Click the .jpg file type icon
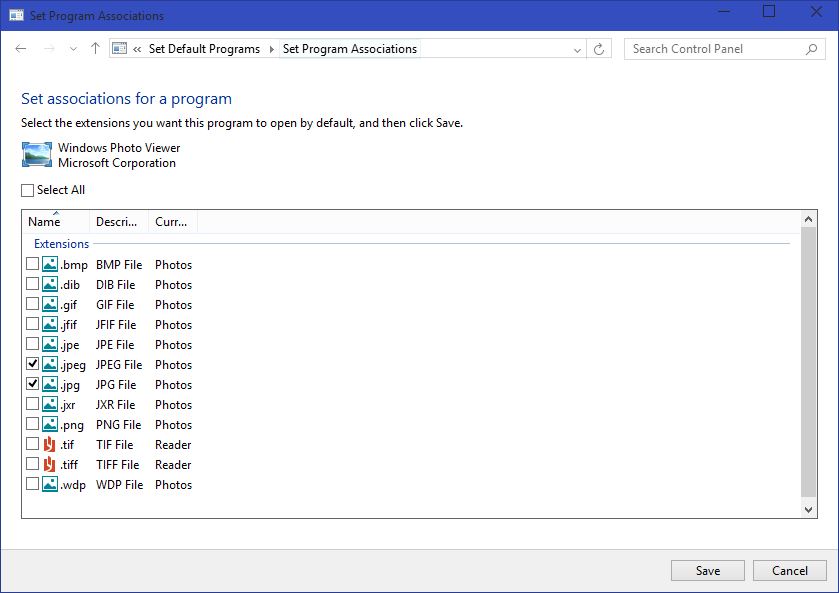Screen dimensions: 839x593 (x=50, y=384)
